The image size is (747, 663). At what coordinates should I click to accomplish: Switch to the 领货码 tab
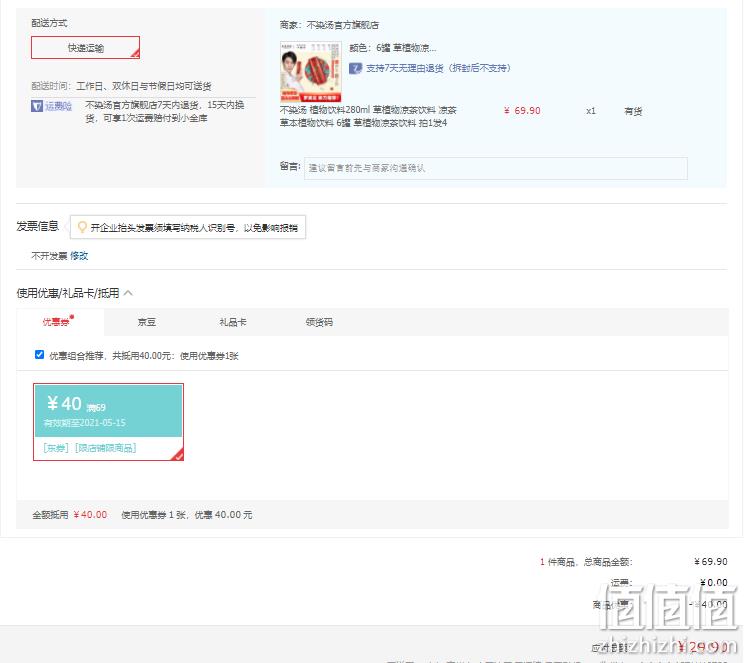(x=319, y=322)
